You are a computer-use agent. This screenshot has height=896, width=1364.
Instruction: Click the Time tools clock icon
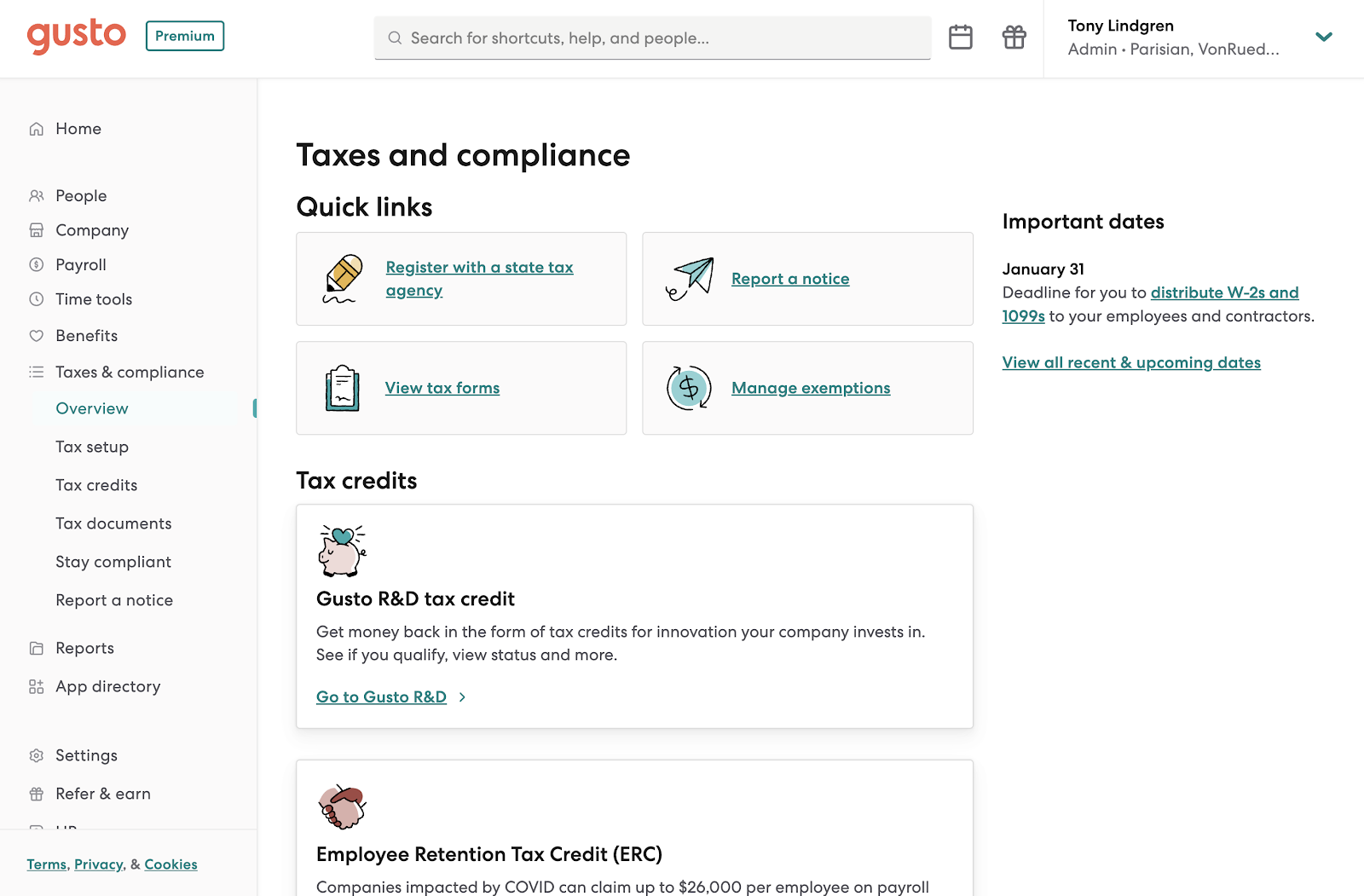pos(37,299)
